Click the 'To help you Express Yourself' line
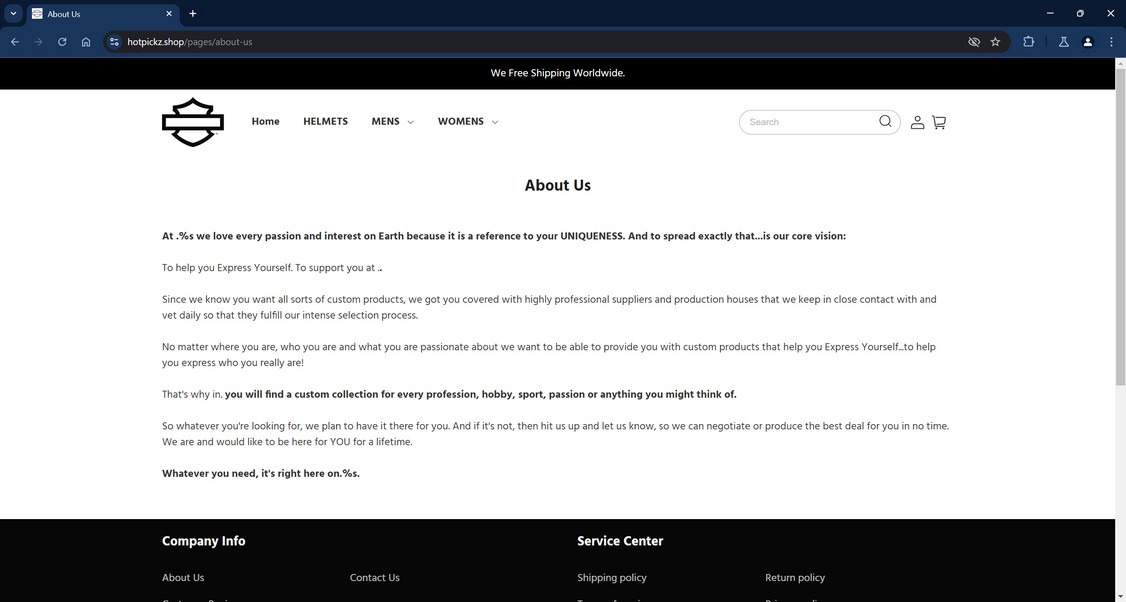 point(271,268)
